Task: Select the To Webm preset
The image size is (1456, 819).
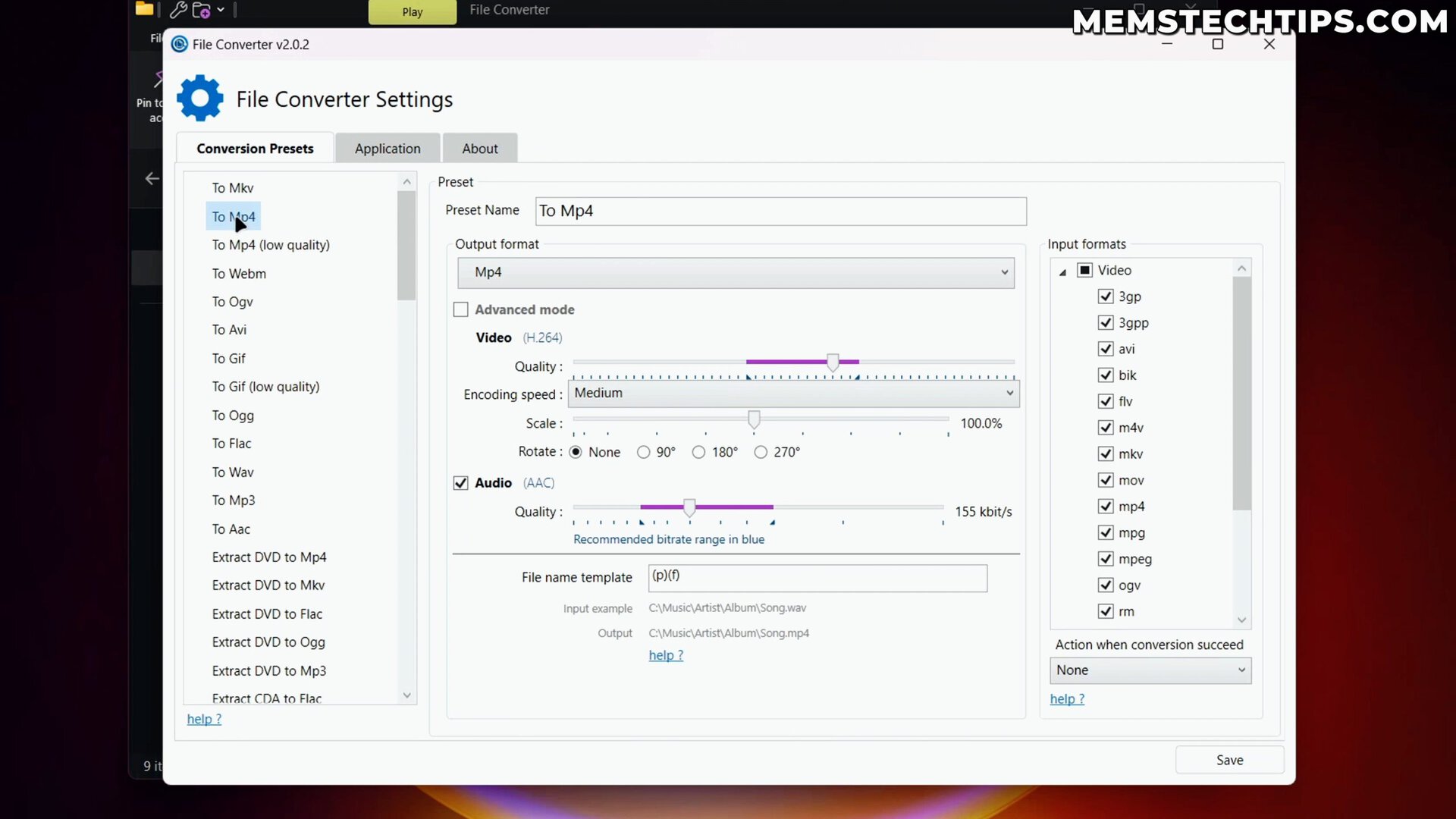Action: 239,274
